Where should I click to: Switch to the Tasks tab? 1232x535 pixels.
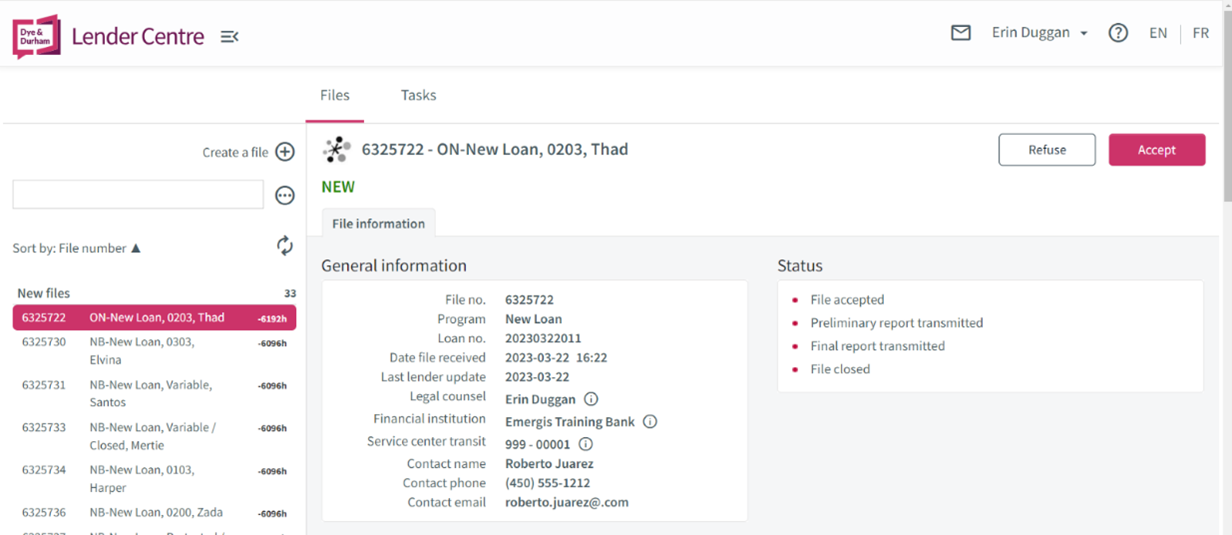[418, 95]
